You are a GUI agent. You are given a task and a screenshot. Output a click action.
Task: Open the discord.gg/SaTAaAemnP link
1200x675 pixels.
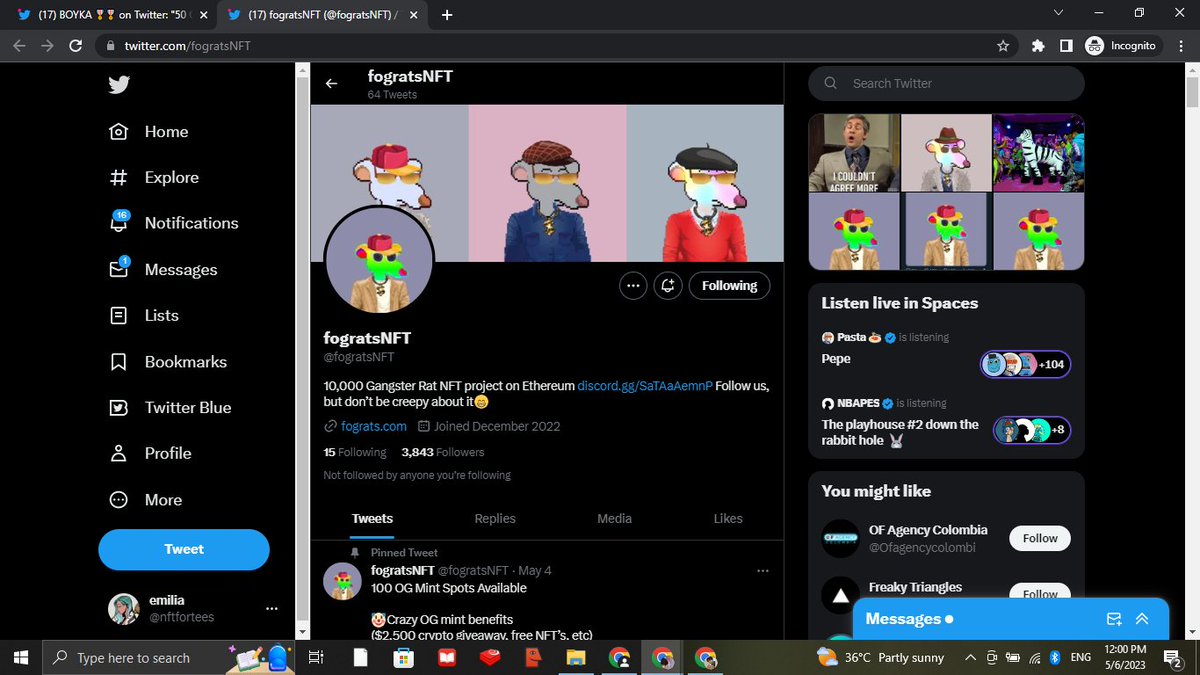pyautogui.click(x=644, y=386)
